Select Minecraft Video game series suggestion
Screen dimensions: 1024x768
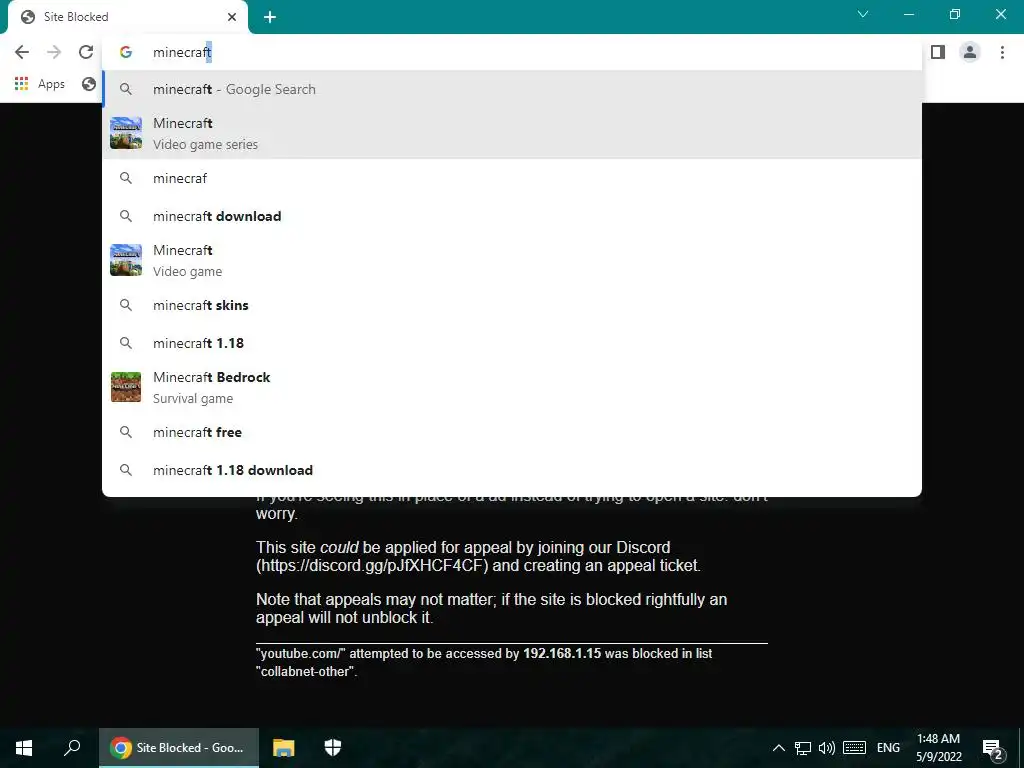(512, 133)
